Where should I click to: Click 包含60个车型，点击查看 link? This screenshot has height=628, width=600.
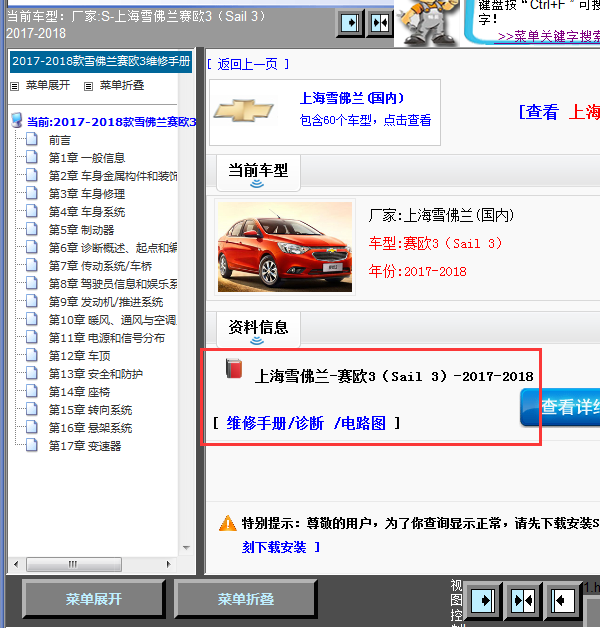coord(365,120)
